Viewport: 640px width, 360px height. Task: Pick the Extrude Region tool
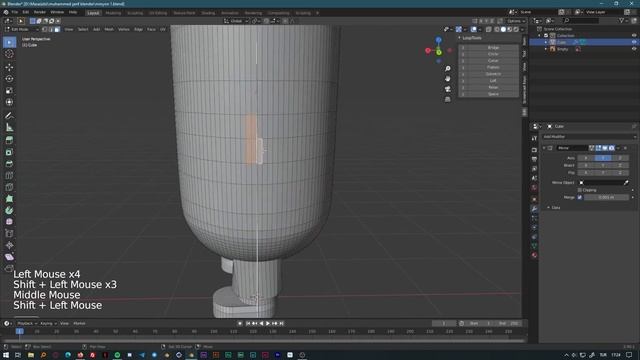(9, 140)
